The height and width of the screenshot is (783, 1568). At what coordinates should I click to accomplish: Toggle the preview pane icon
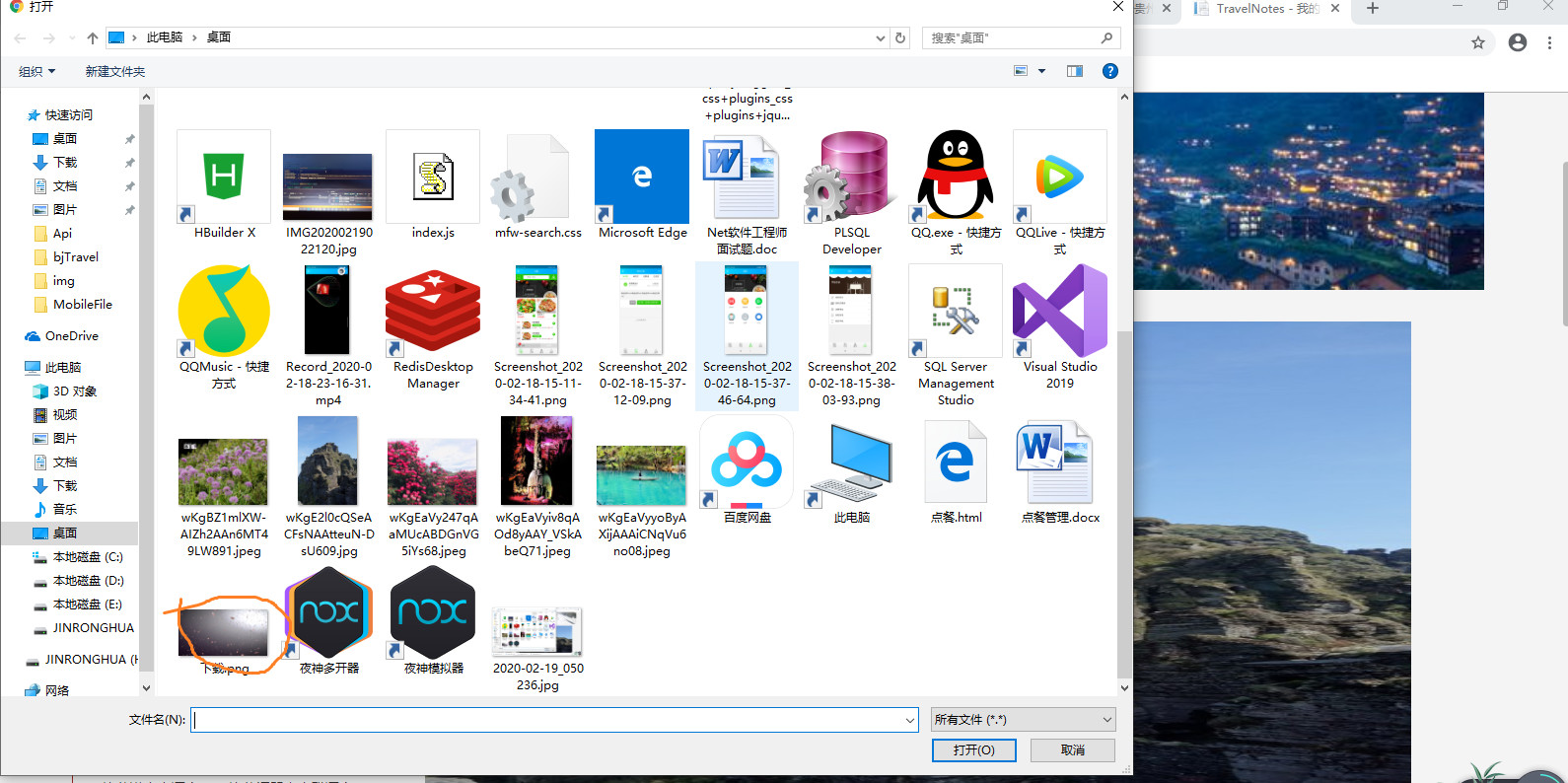click(x=1075, y=71)
